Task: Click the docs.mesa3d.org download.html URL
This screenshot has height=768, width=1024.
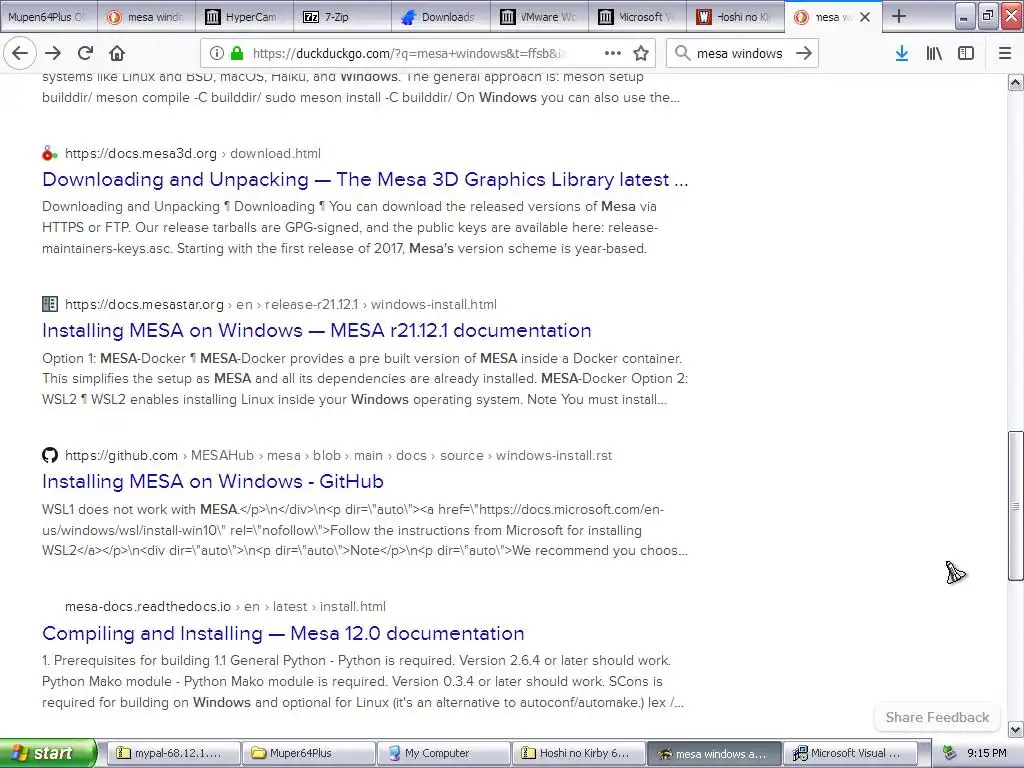Action: tap(193, 153)
